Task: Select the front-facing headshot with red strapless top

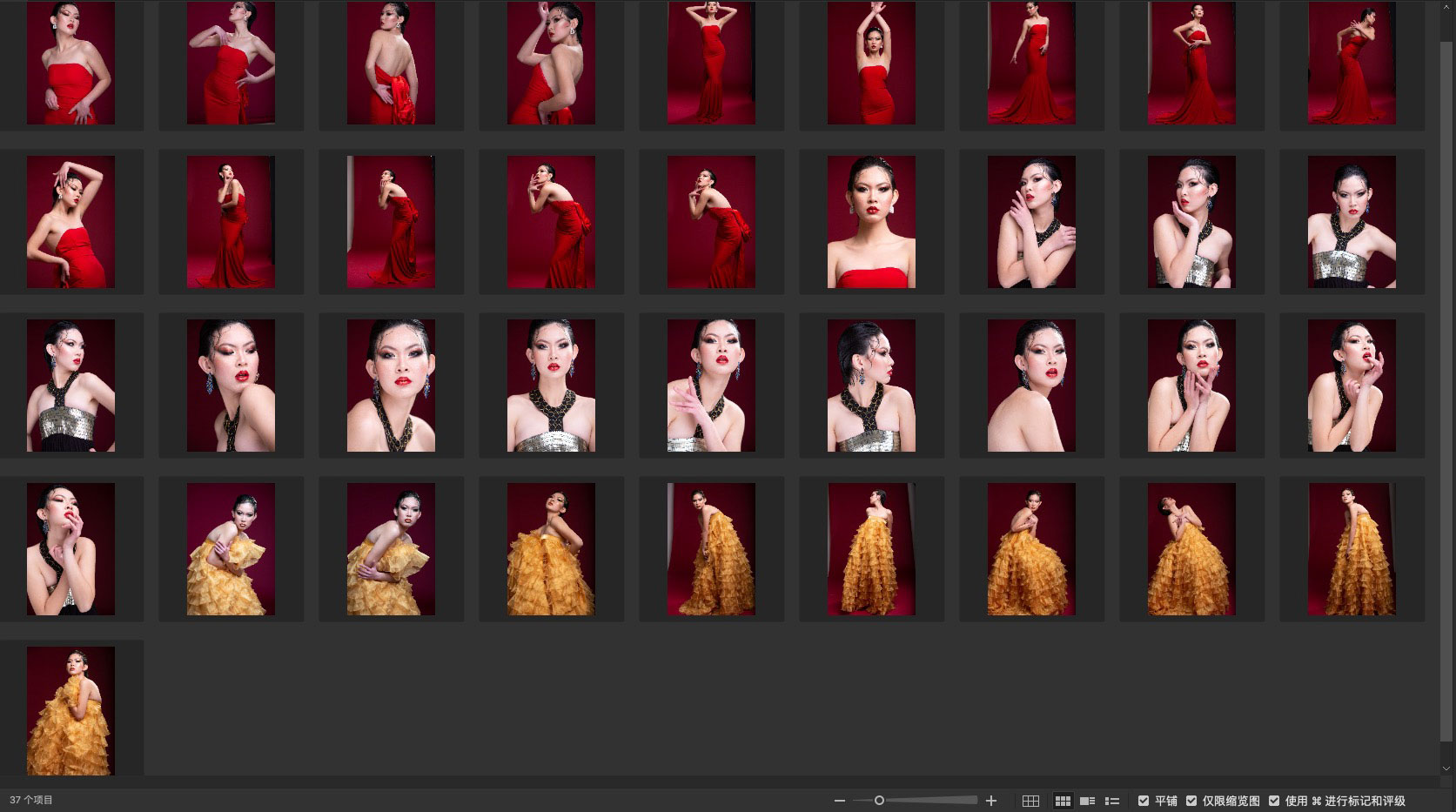Action: click(871, 222)
